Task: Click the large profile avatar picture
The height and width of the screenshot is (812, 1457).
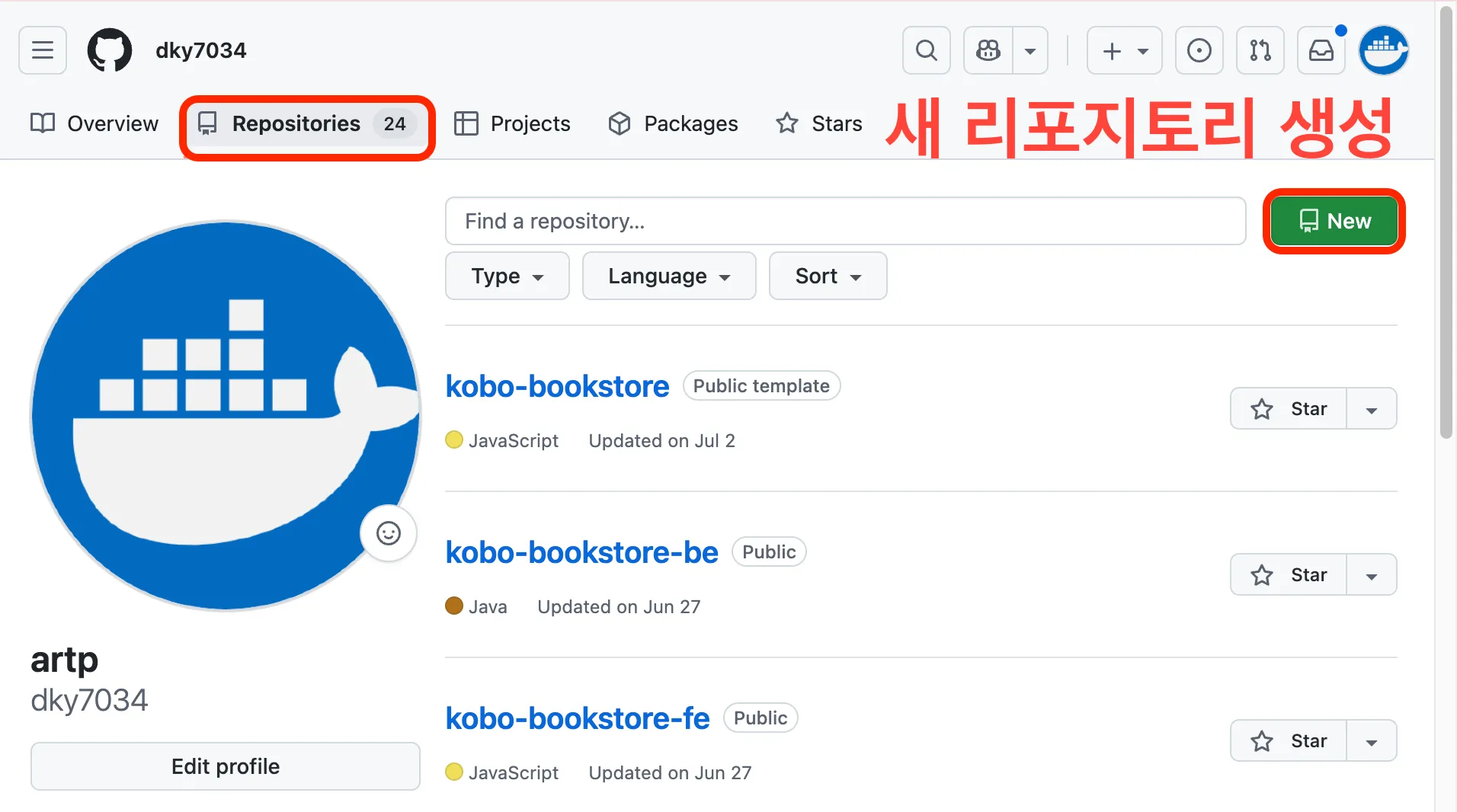Action: pos(226,415)
